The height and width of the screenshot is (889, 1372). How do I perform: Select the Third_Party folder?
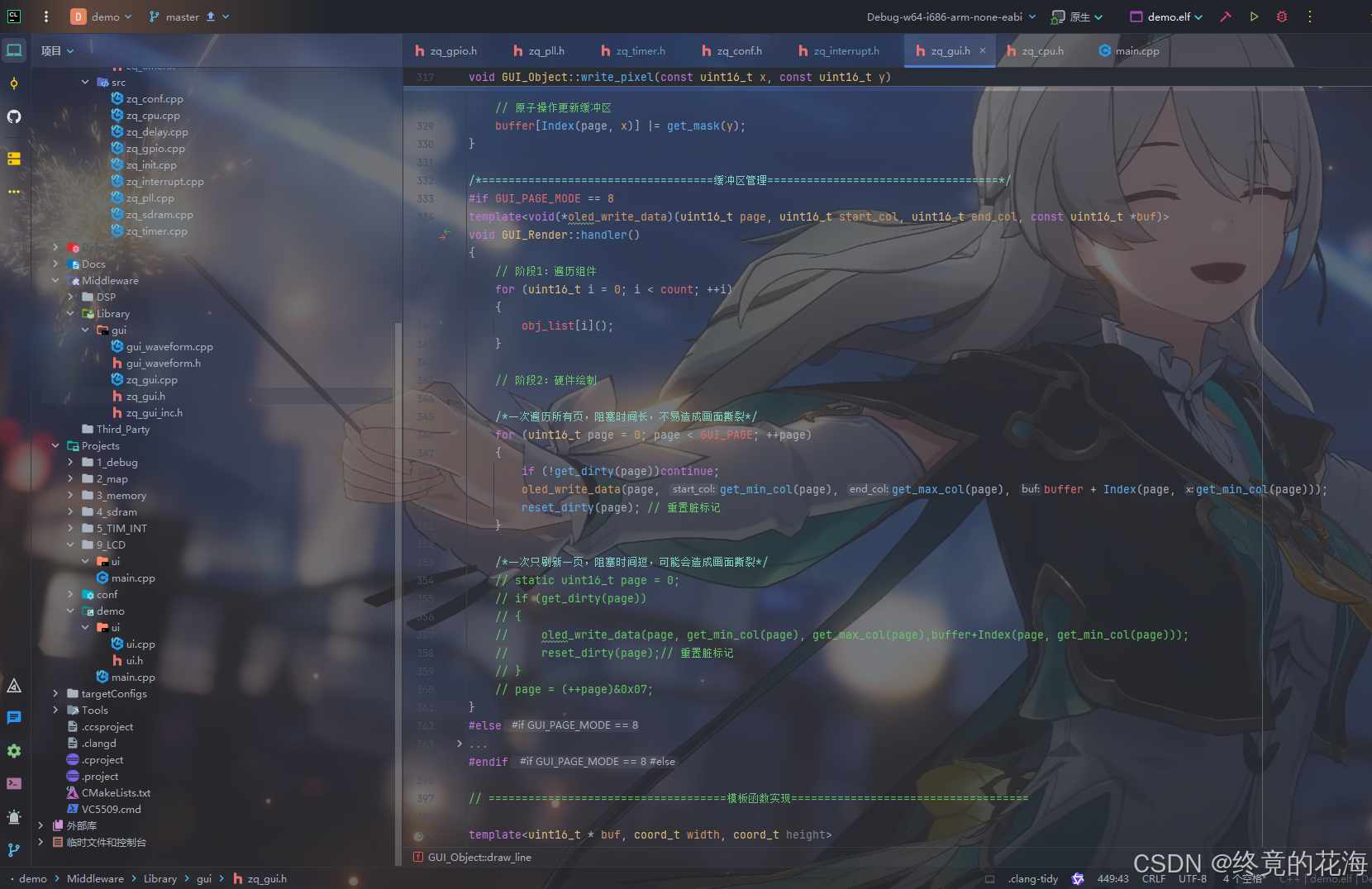tap(123, 429)
